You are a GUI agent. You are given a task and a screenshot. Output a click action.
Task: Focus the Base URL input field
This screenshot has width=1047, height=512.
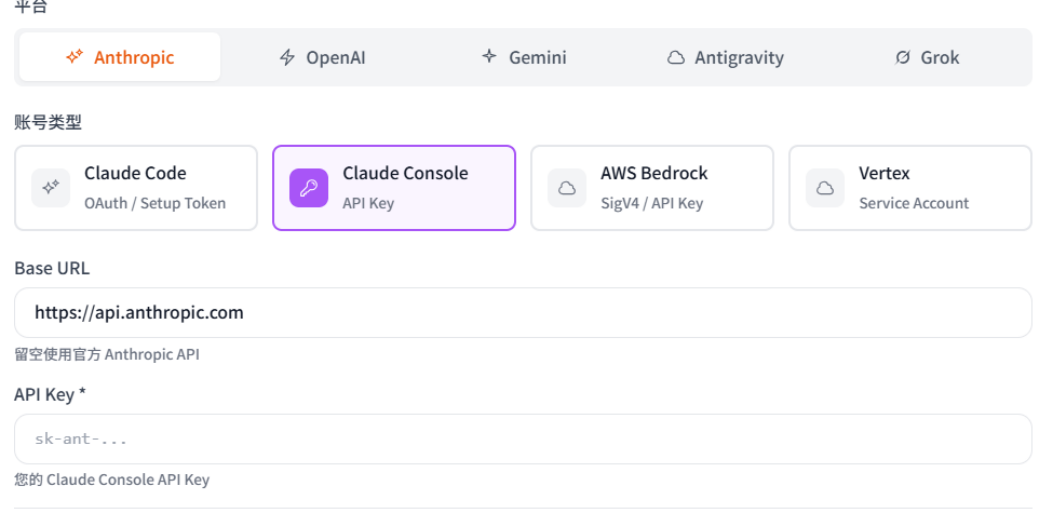point(524,312)
